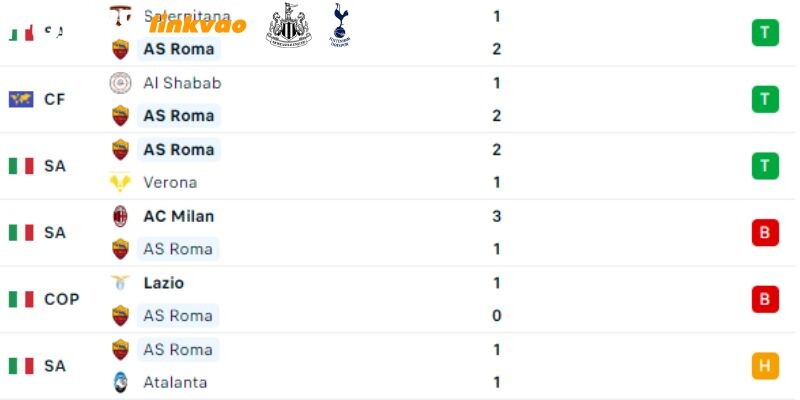The image size is (800, 400).
Task: Click the Atalanta club crest
Action: click(x=120, y=382)
